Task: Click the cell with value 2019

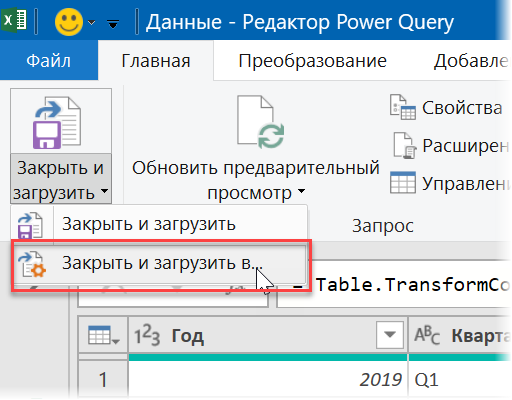Action: pos(268,379)
